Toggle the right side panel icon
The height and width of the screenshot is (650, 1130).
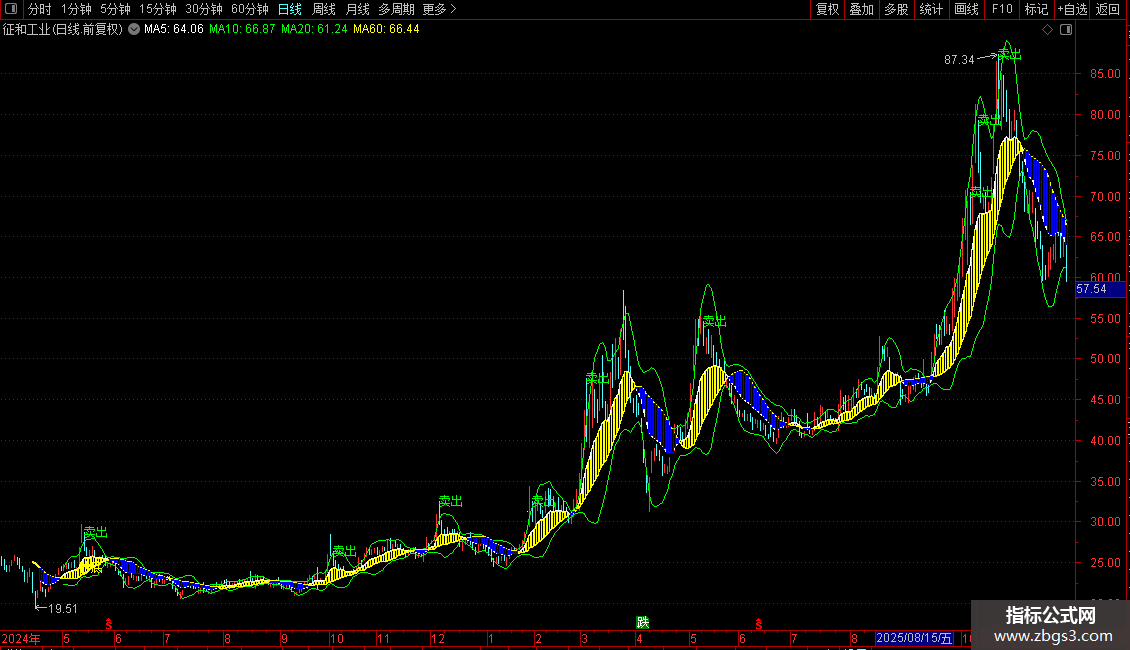(x=1066, y=30)
